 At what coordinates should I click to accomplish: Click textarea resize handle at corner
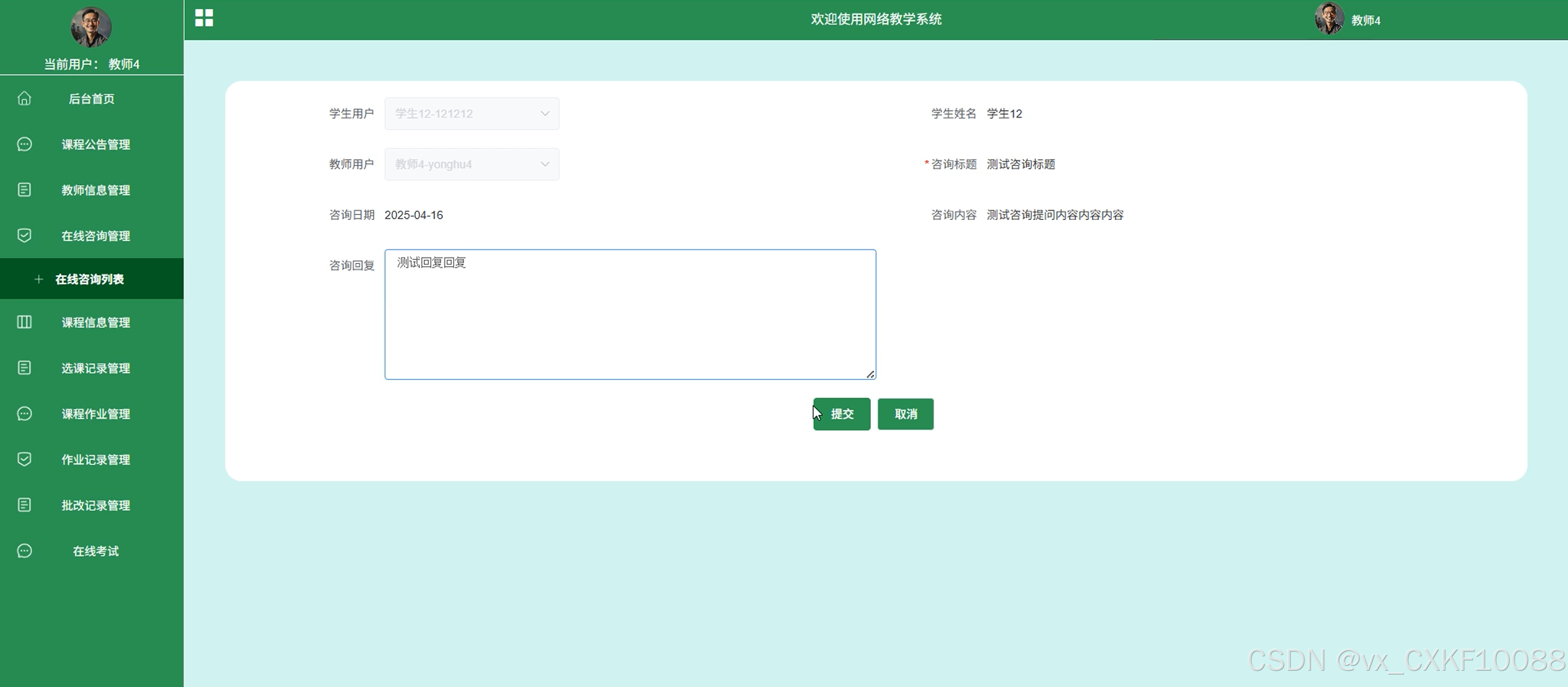[870, 374]
